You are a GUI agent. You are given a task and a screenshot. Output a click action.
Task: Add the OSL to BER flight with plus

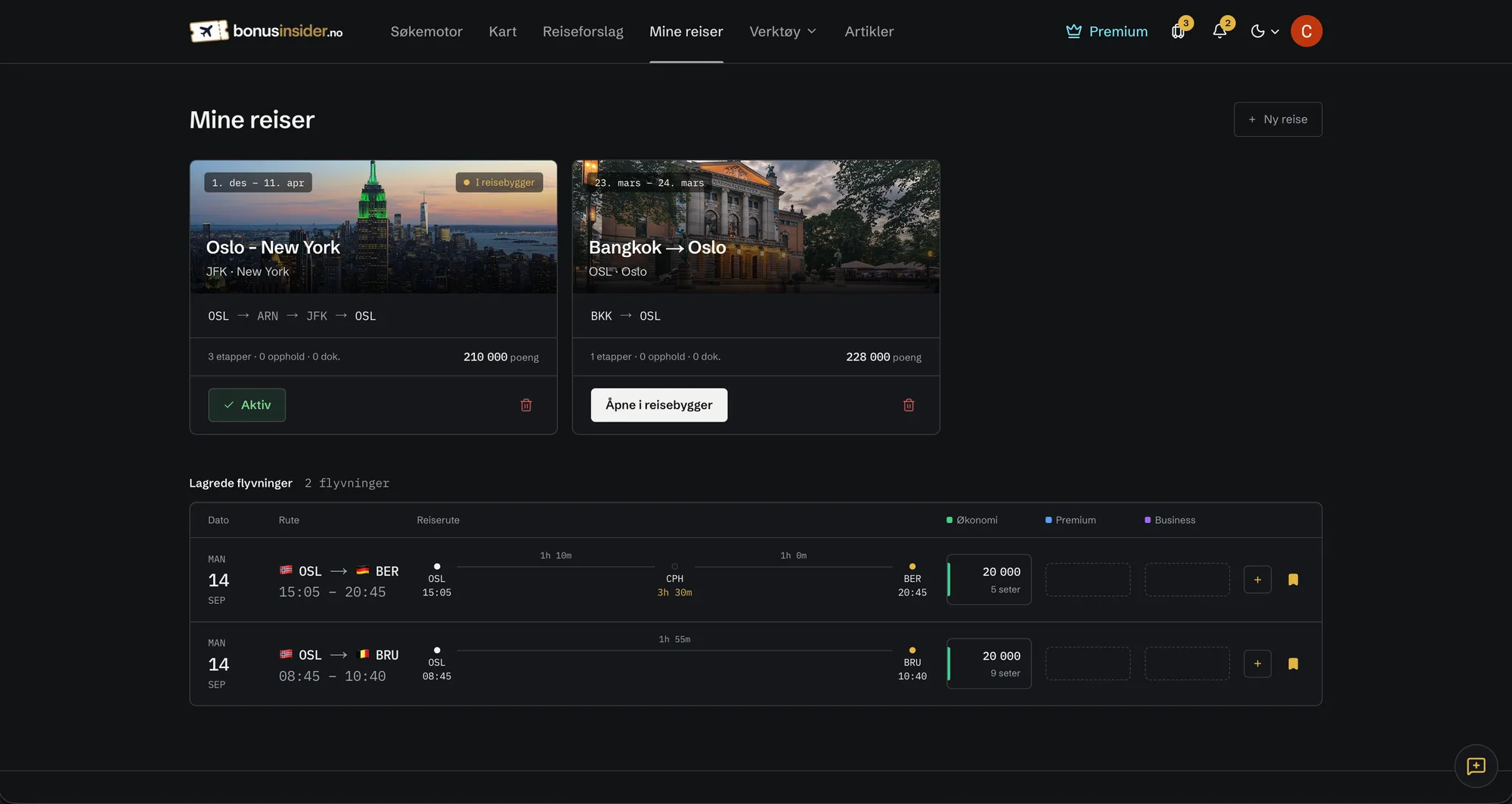tap(1257, 580)
